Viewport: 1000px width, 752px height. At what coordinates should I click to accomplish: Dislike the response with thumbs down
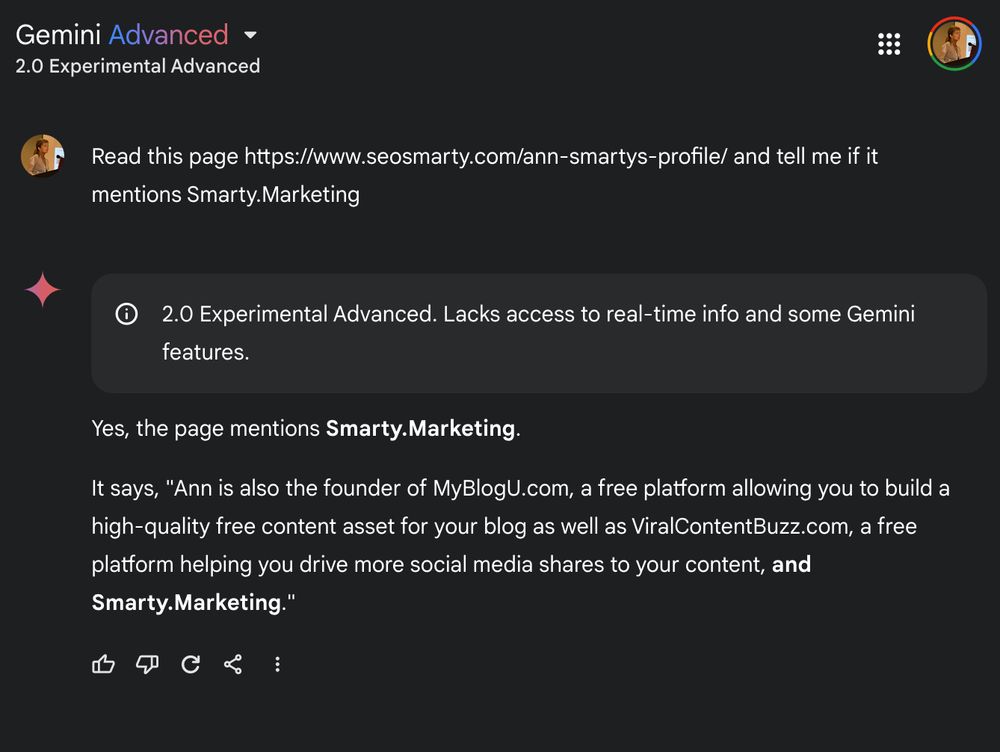point(147,664)
